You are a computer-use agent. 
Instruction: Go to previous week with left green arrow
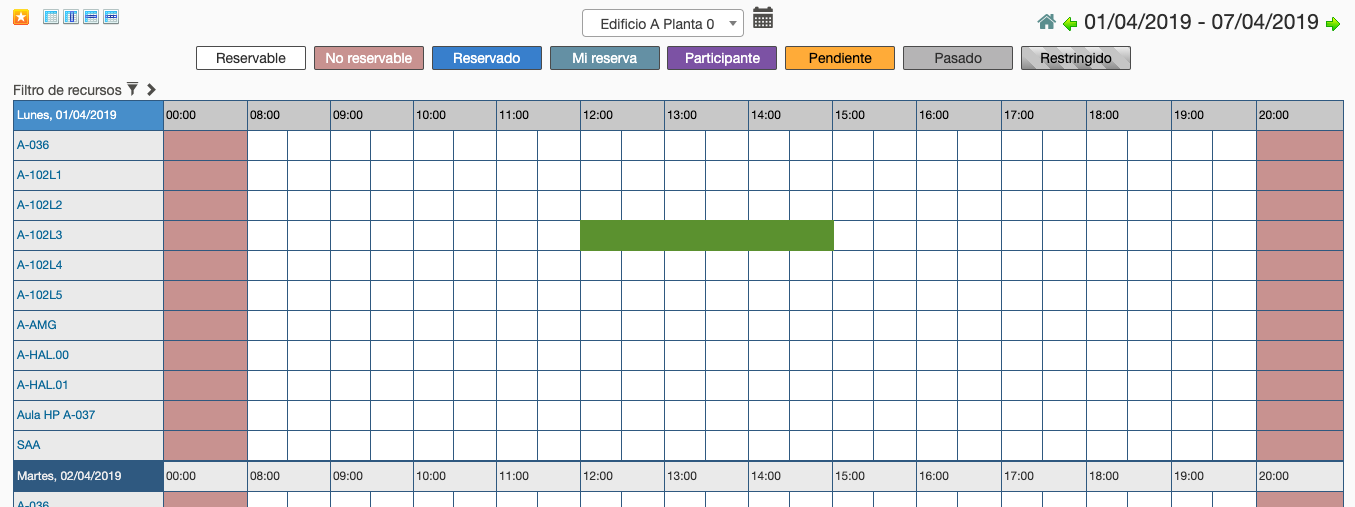coord(1070,24)
